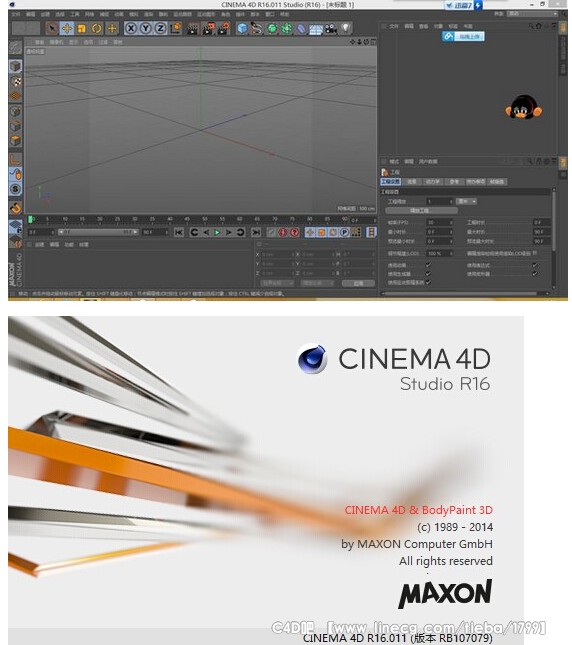Screen dimensions: 572x645
Task: Toggle Position keyframe recording icon
Action: [x=310, y=232]
